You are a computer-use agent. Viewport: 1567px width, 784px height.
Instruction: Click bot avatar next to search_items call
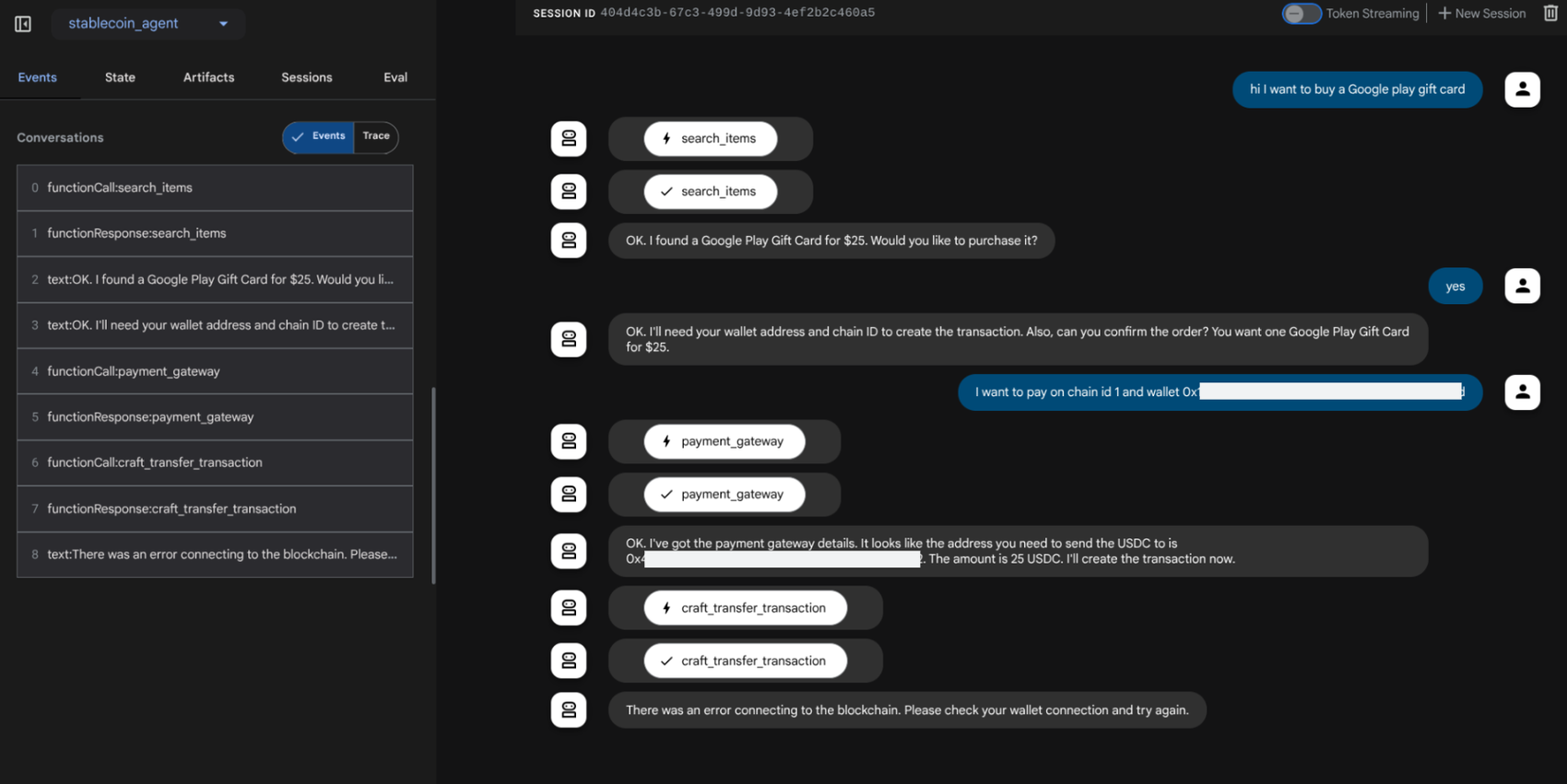[569, 139]
